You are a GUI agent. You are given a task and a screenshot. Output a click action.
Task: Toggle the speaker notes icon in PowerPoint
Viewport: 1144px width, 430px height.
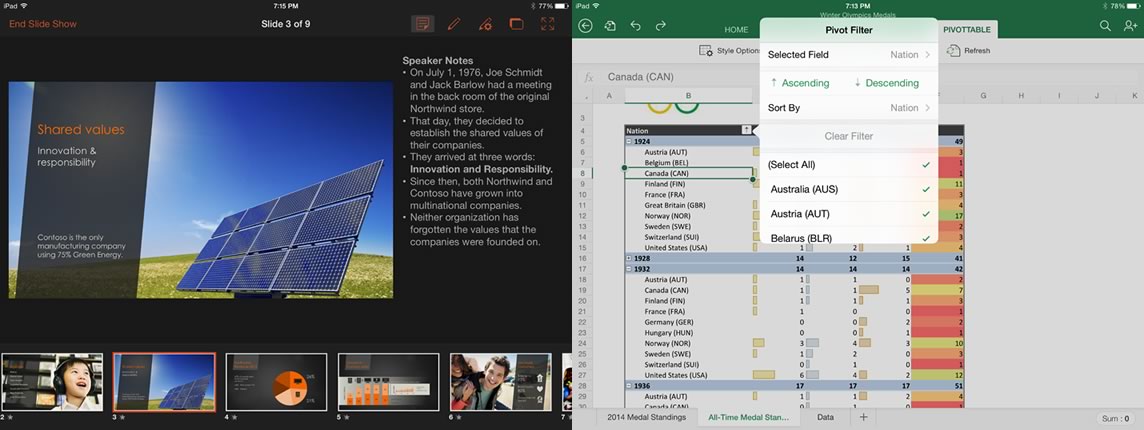point(422,24)
